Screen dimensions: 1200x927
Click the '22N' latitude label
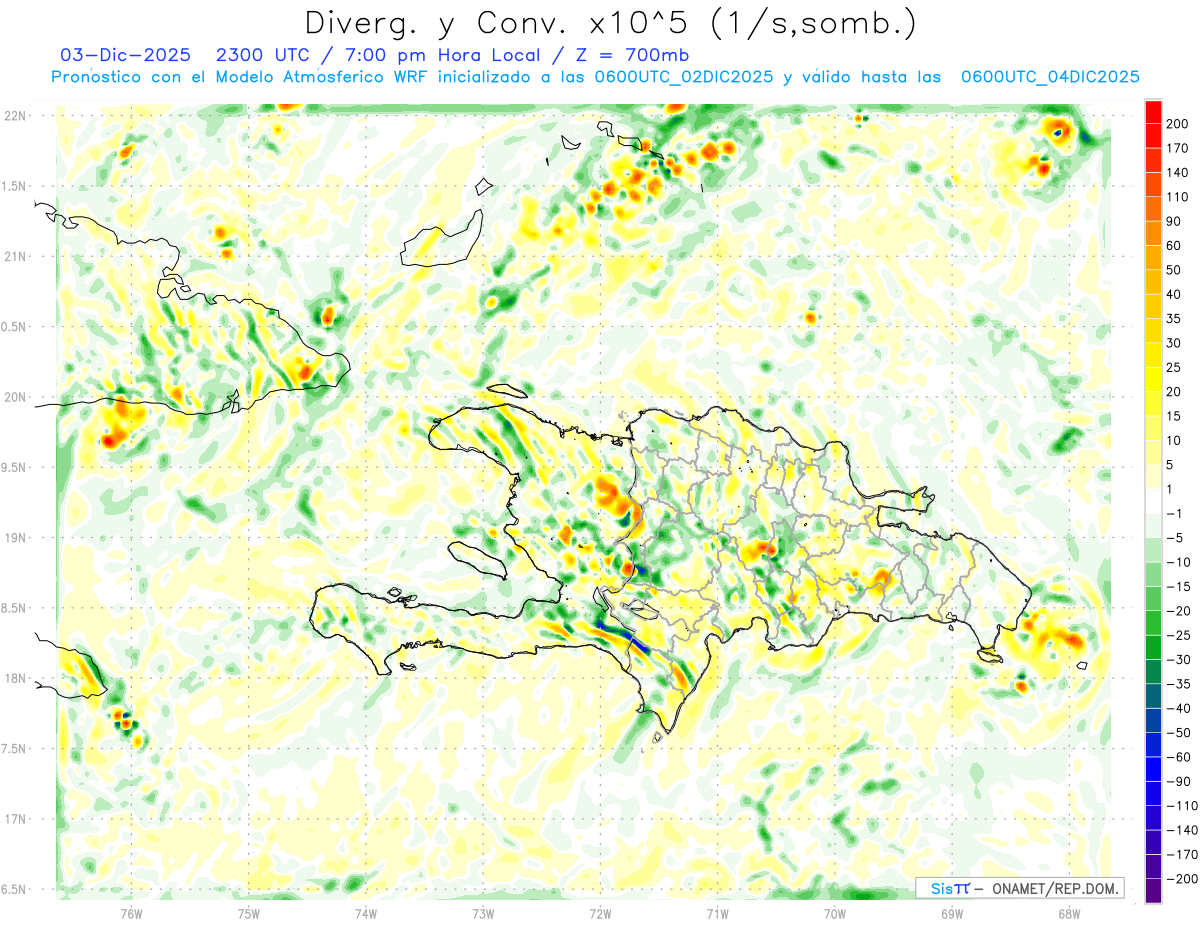(x=15, y=116)
